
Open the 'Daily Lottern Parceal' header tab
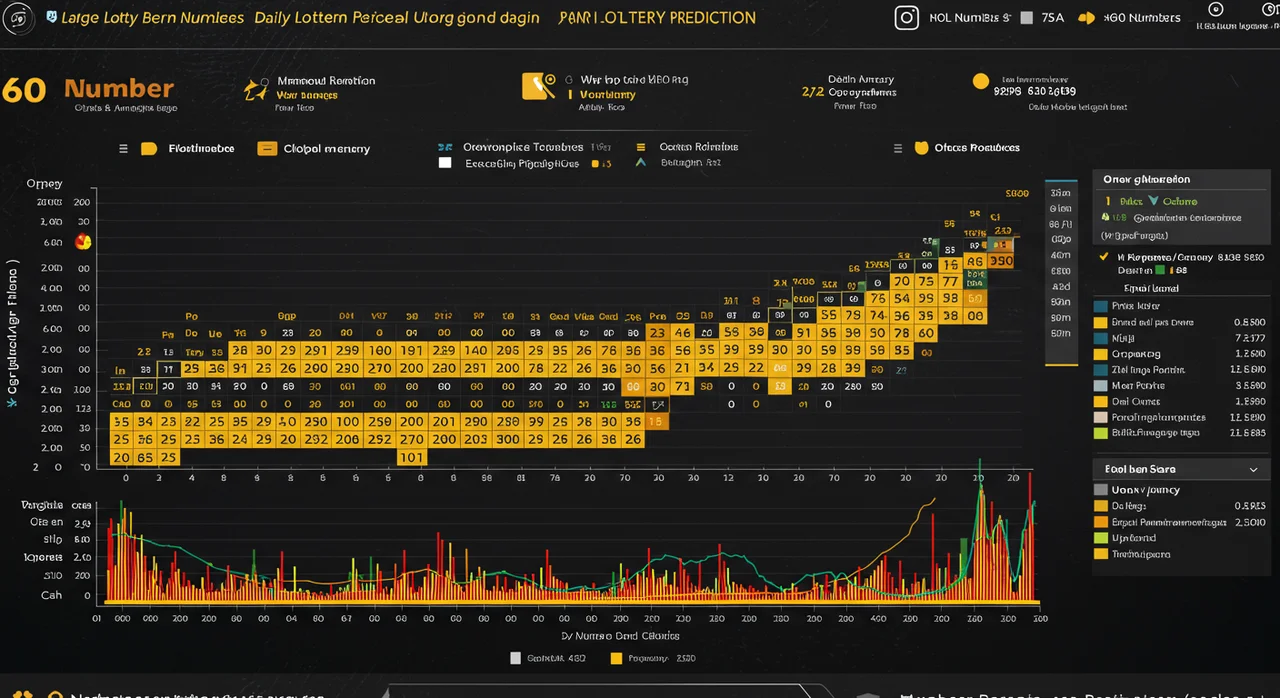(396, 17)
